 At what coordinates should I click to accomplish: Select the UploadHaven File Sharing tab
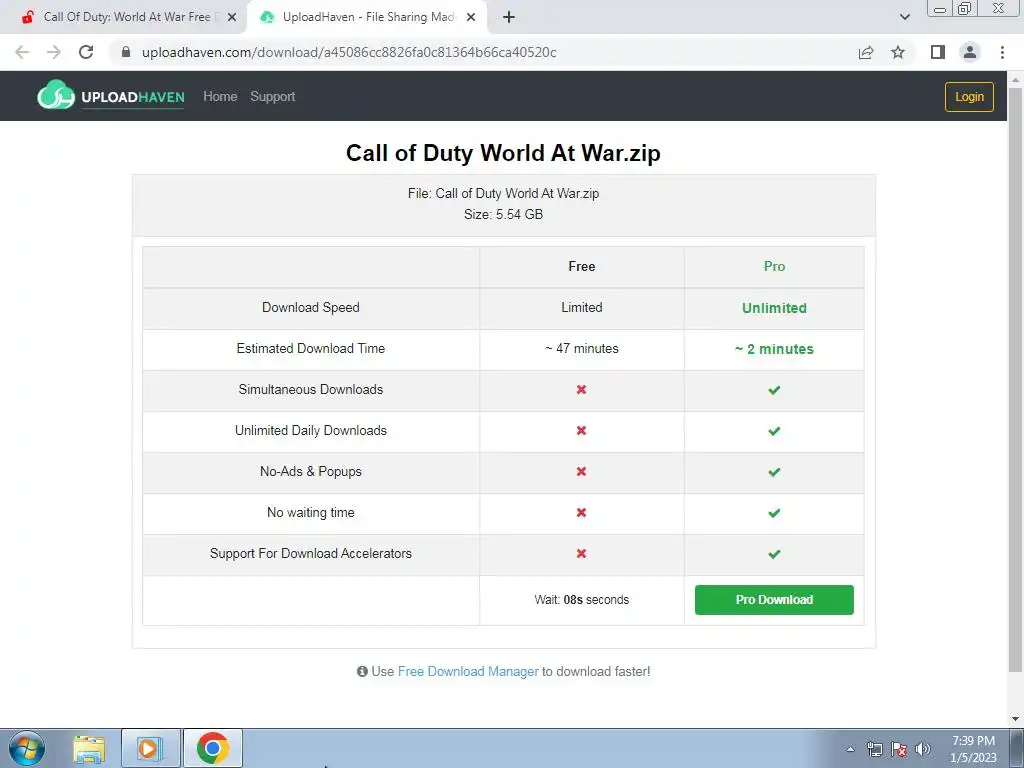coord(366,17)
